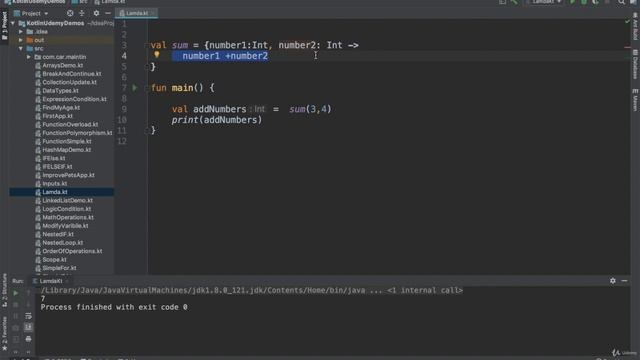
Task: Open the Maven side tool window
Action: [635, 100]
